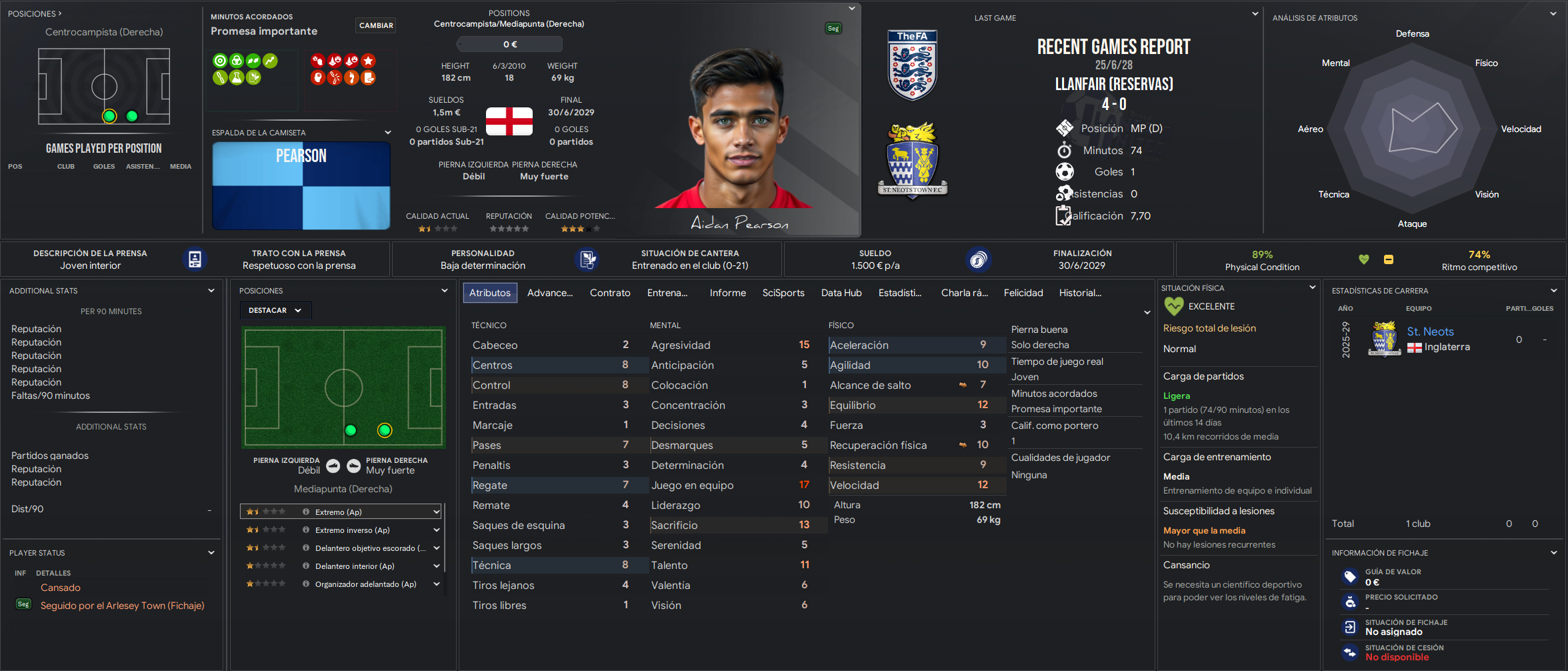The height and width of the screenshot is (671, 1568).
Task: Select the Delantero interior (Ap) role row
Action: [341, 566]
